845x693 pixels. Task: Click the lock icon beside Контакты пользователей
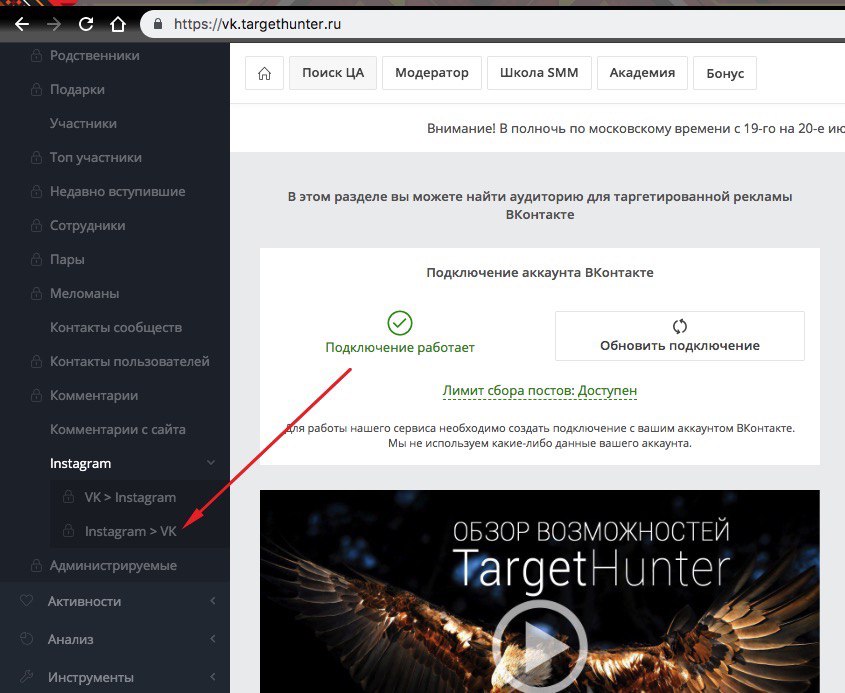[x=36, y=361]
